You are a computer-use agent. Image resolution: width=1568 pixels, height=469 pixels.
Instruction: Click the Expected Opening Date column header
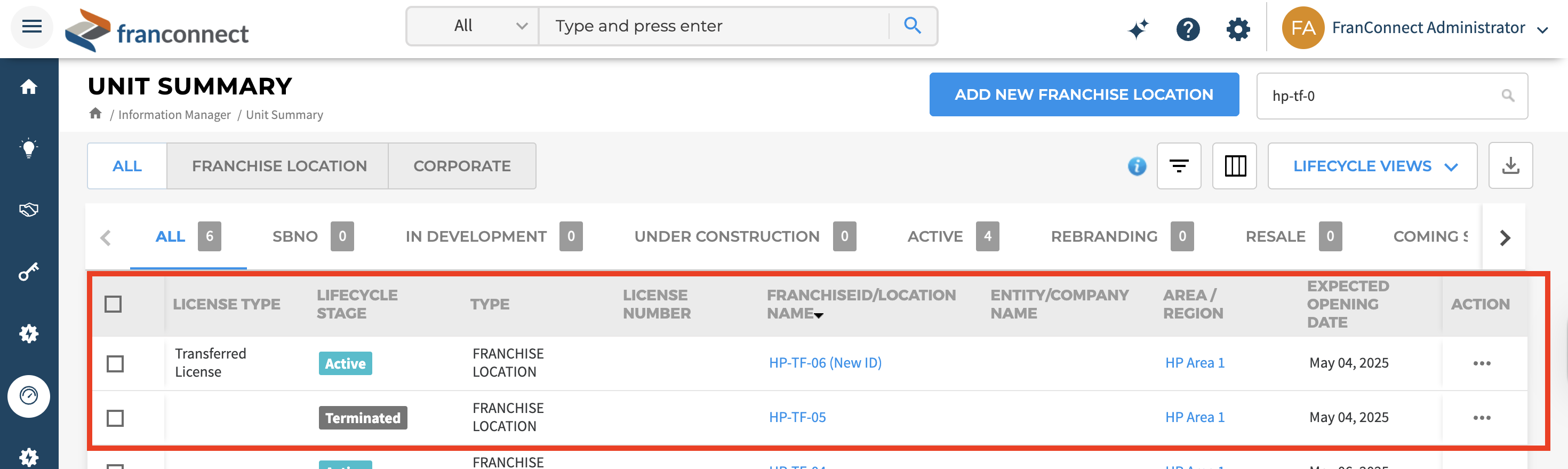(x=1348, y=304)
